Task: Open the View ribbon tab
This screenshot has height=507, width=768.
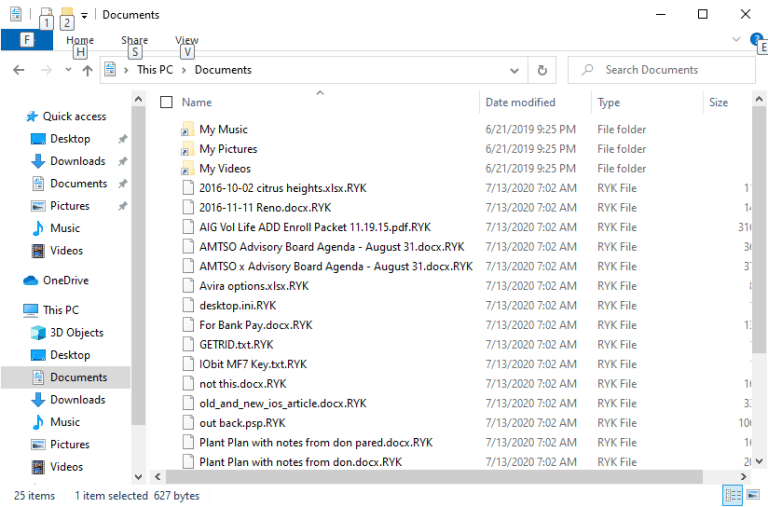Action: pyautogui.click(x=187, y=40)
